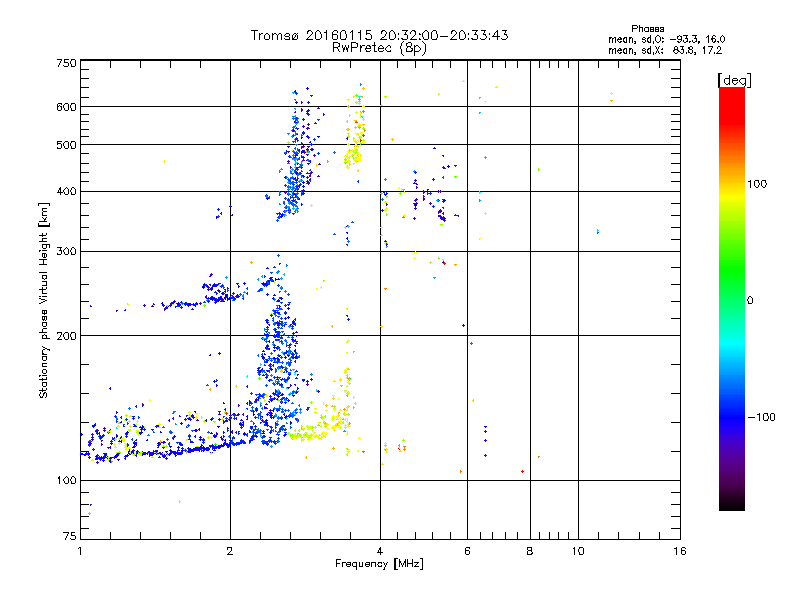
Task: Click the 100 km tick label on the height axis
Action: 66,481
